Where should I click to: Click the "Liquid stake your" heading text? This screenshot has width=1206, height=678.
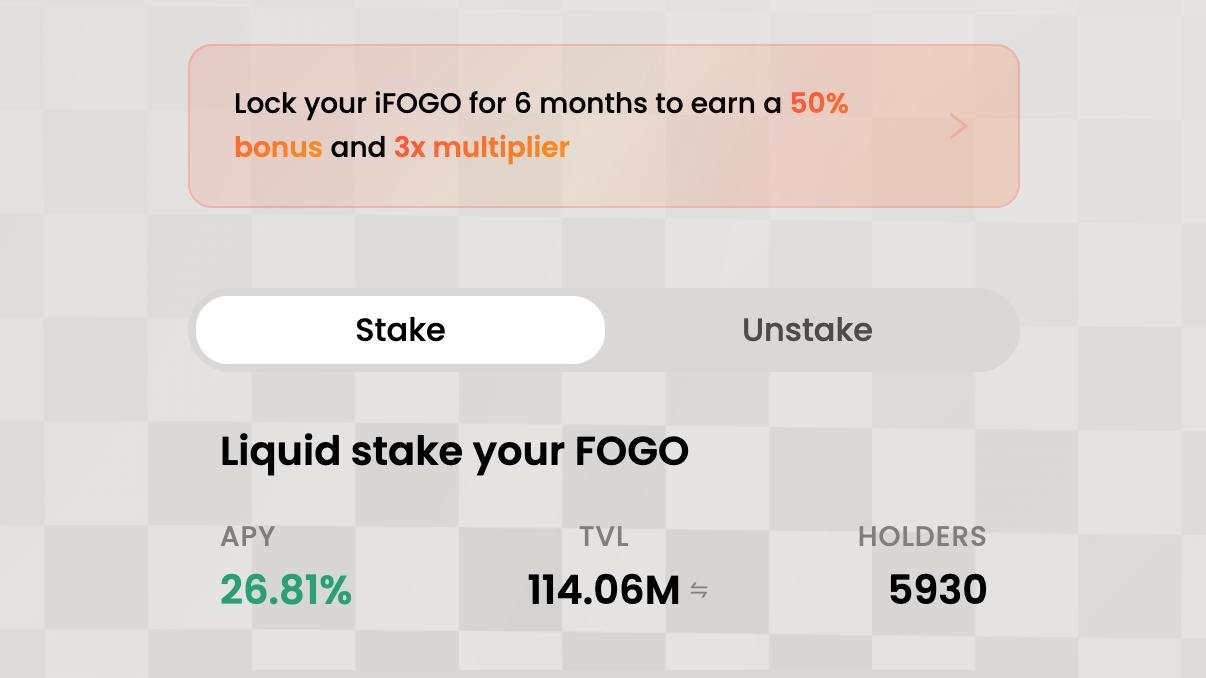point(393,451)
